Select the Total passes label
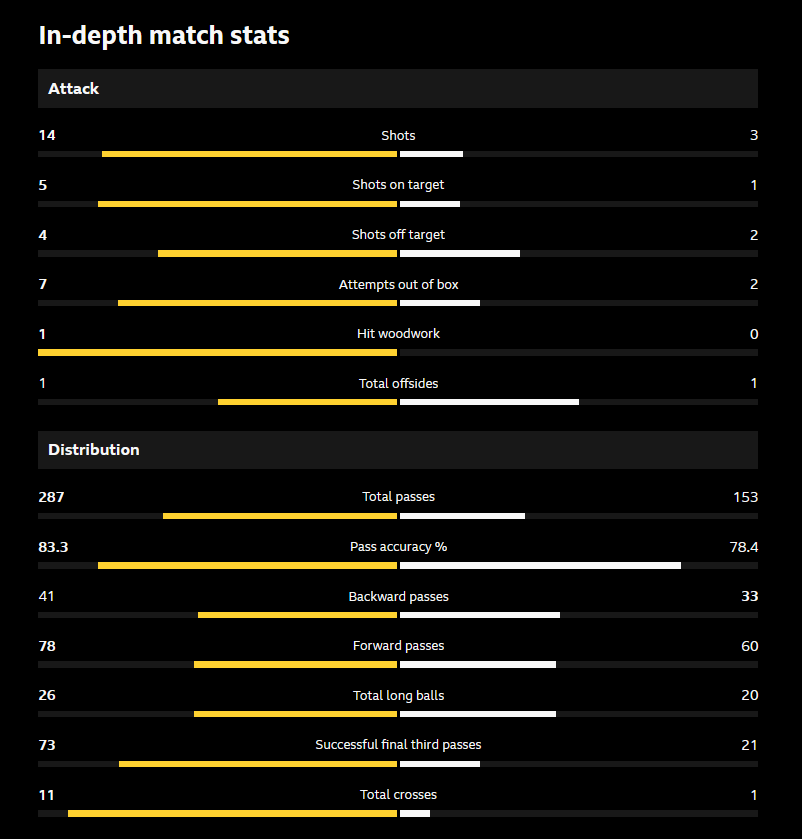Screen dimensions: 802x839 coord(398,497)
